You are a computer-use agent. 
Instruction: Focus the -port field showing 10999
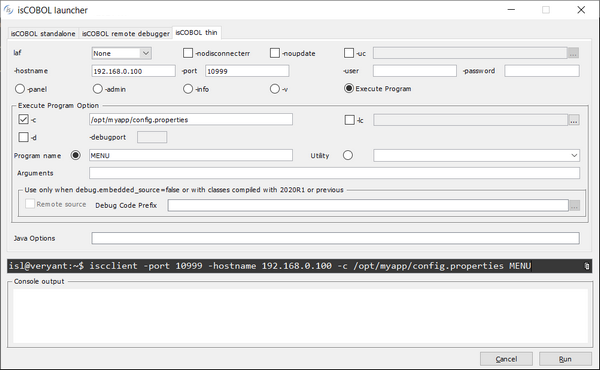click(247, 71)
